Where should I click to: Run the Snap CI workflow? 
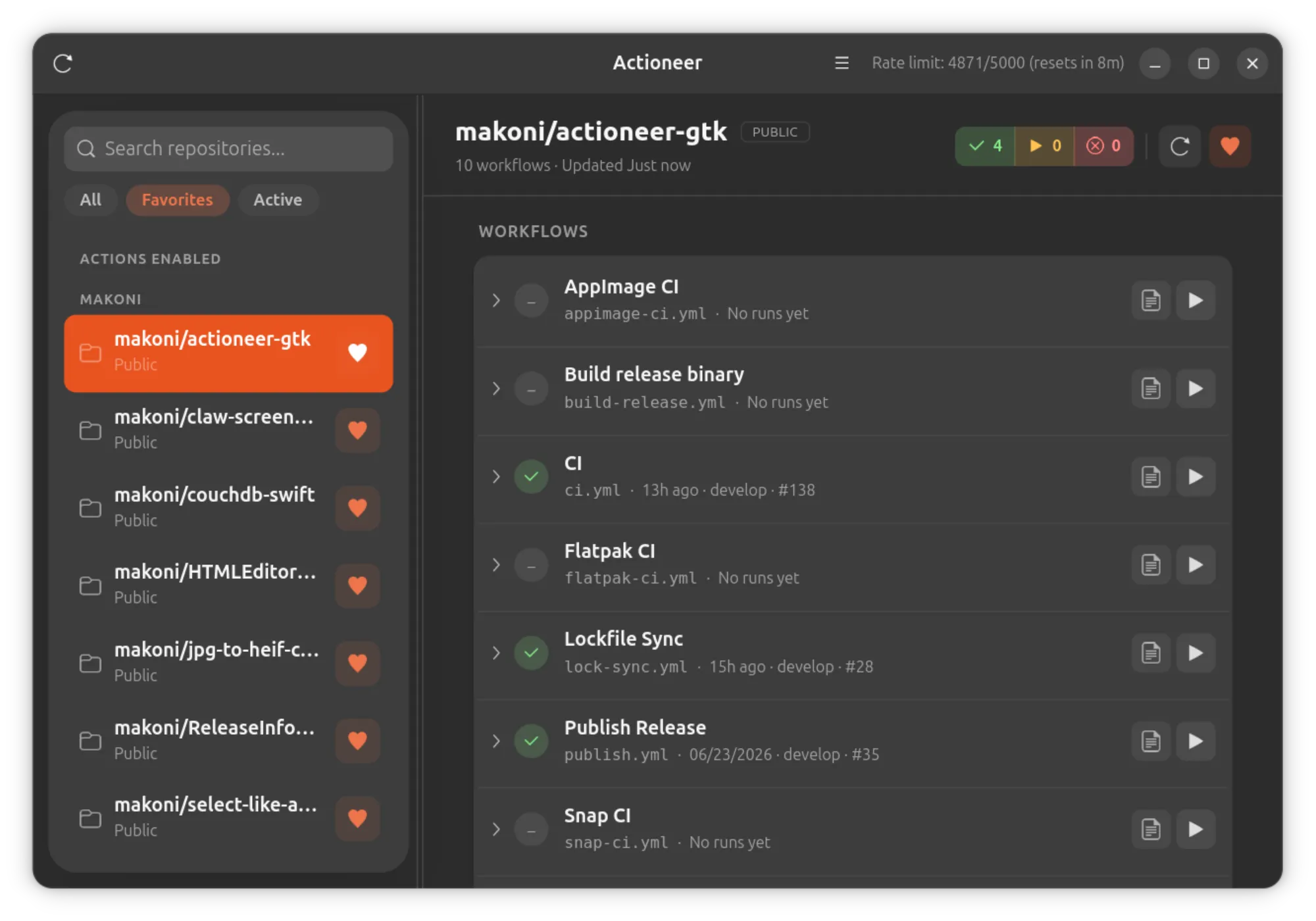tap(1196, 830)
